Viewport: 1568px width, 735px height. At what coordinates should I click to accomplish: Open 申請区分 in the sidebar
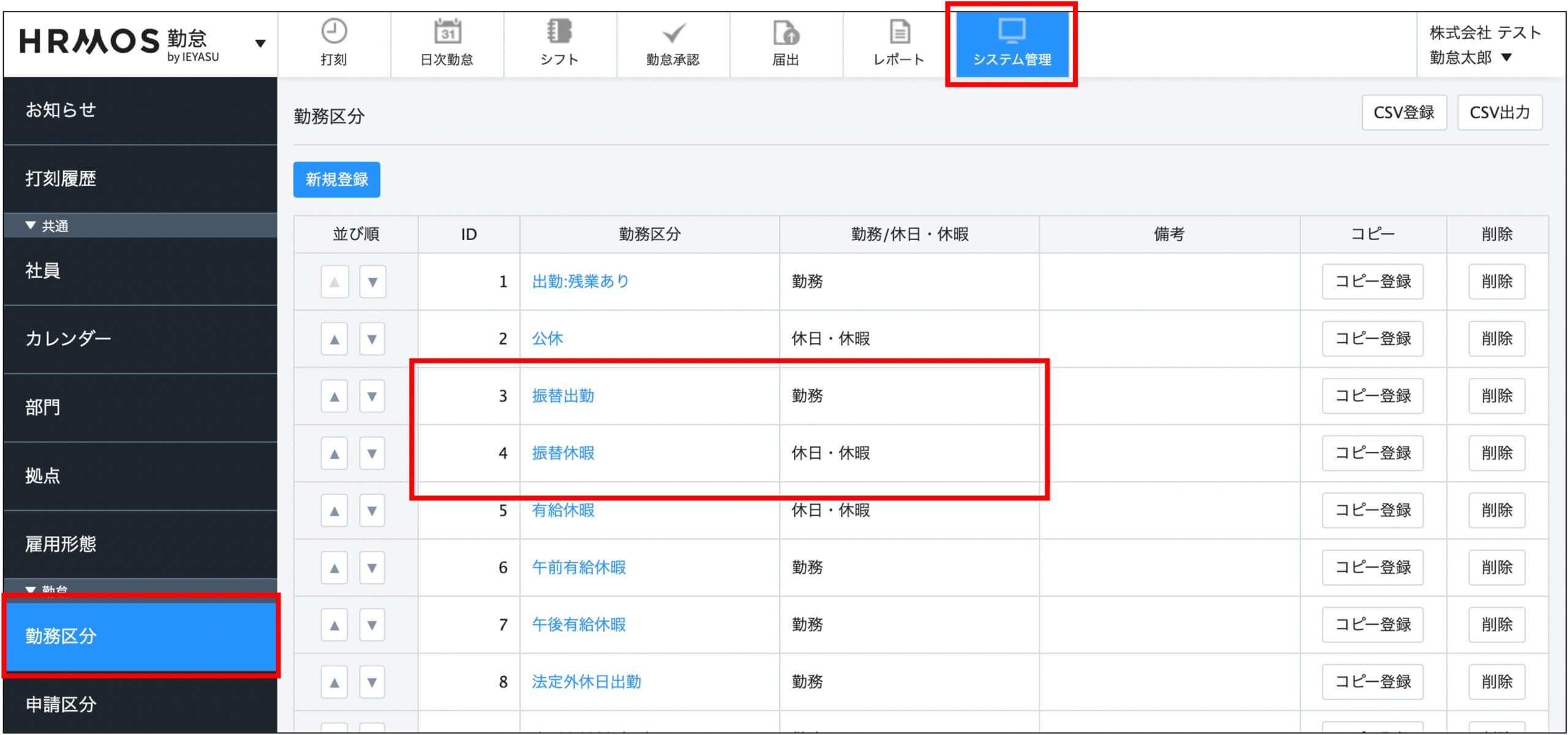pyautogui.click(x=61, y=704)
